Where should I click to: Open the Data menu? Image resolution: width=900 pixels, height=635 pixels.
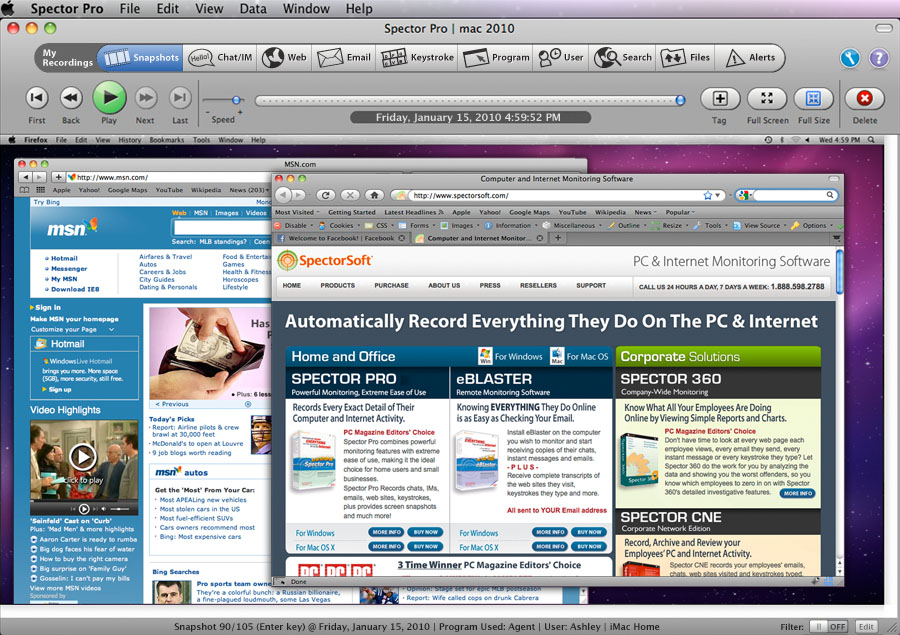[253, 9]
